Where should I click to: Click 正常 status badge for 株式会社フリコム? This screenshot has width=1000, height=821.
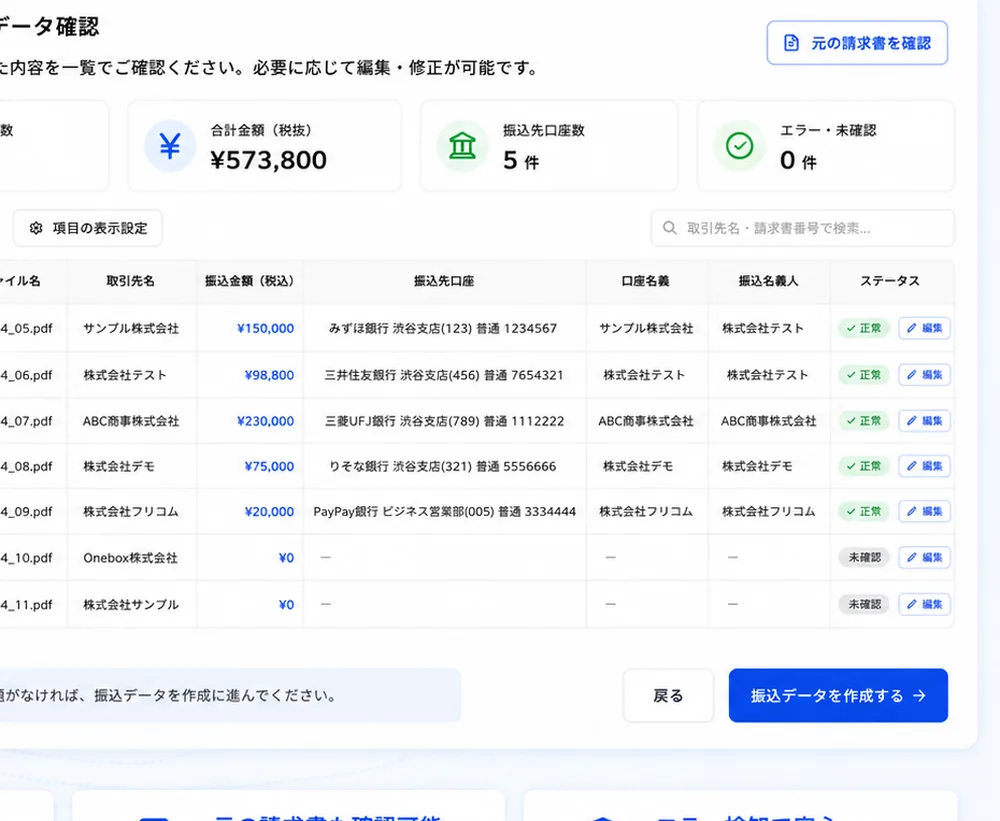click(x=864, y=511)
